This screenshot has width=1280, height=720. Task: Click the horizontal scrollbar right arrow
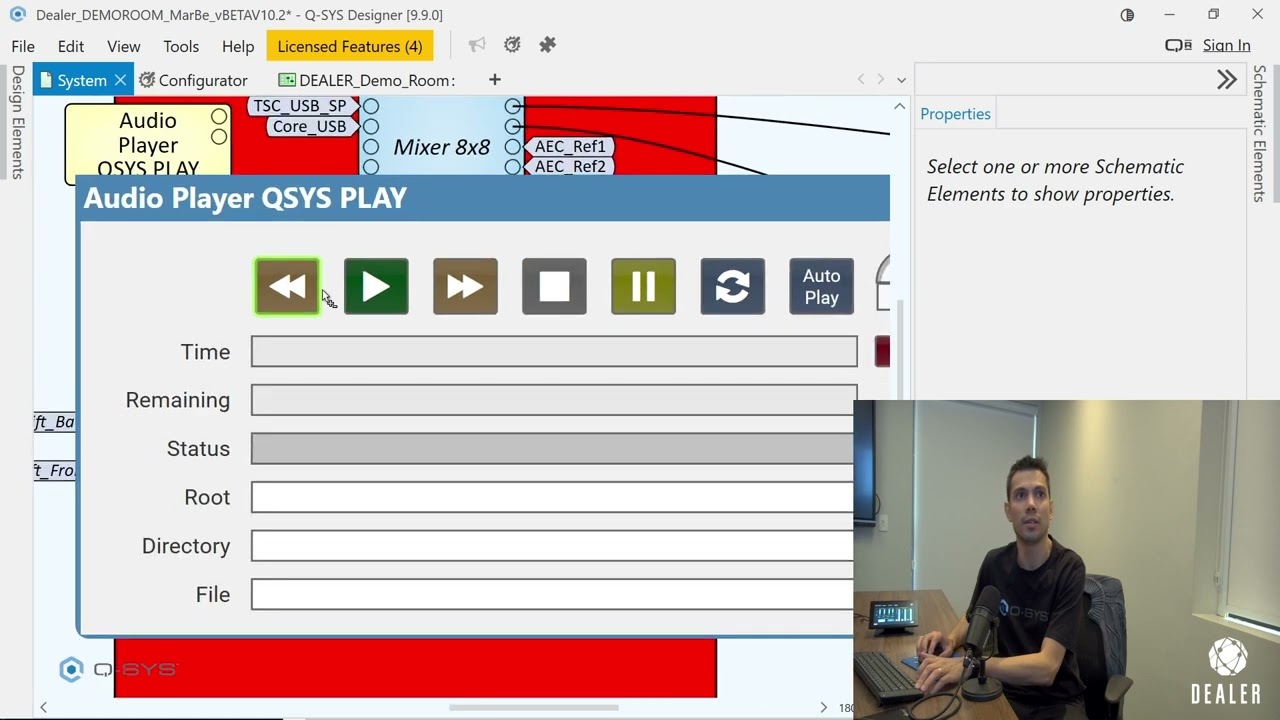pyautogui.click(x=823, y=707)
